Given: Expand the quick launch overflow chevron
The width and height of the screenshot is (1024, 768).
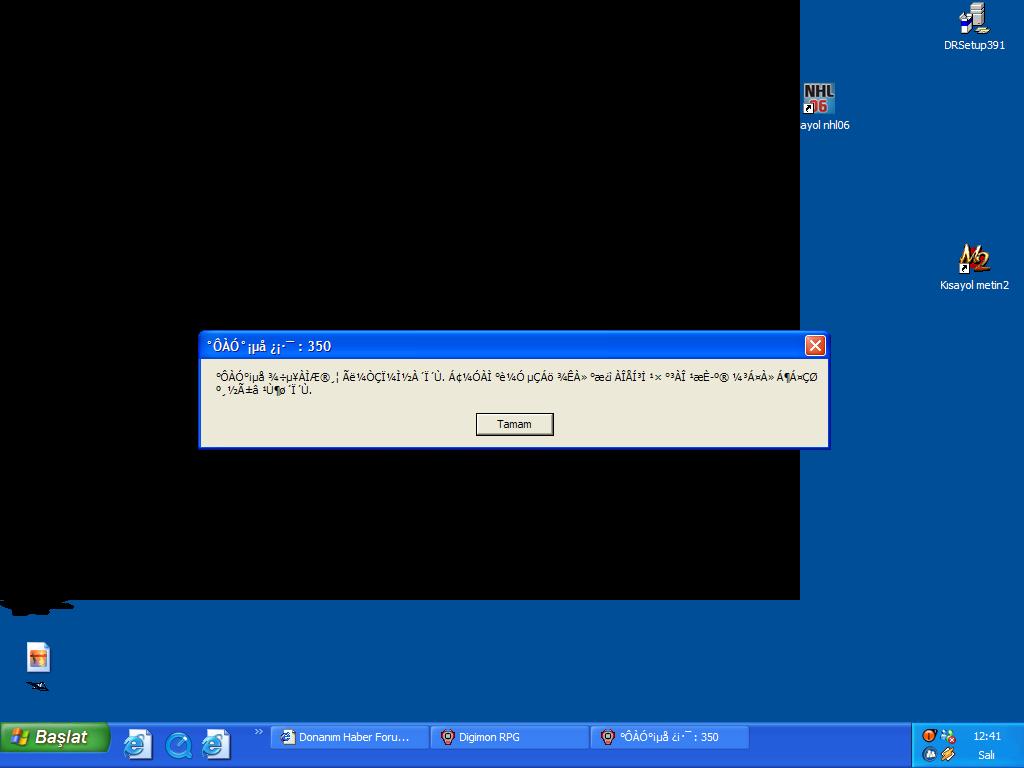Looking at the screenshot, I should coord(258,732).
